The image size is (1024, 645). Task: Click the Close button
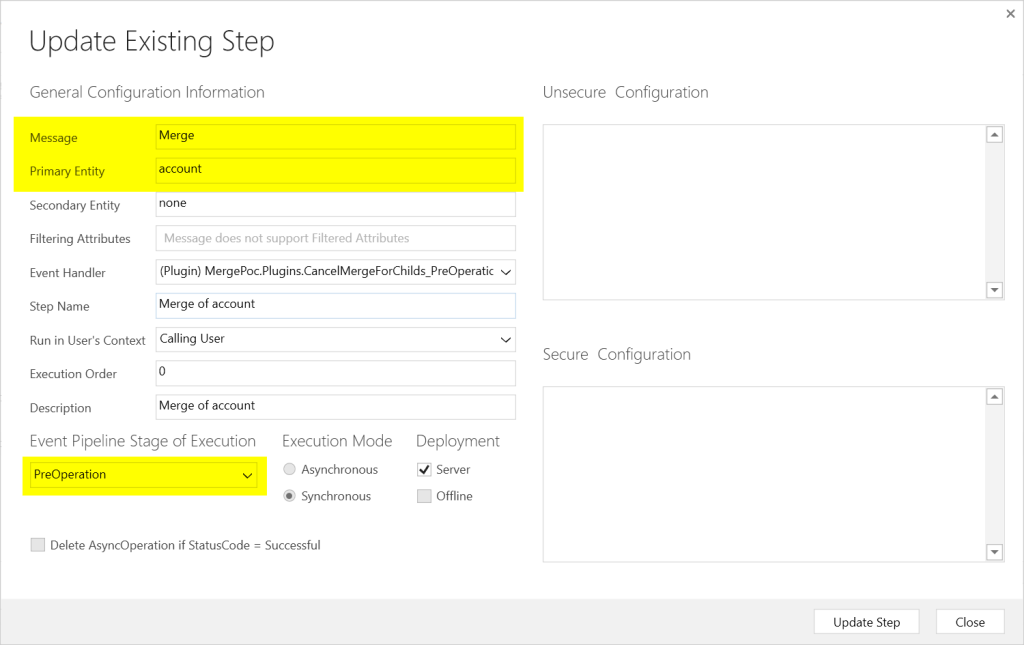pos(969,622)
